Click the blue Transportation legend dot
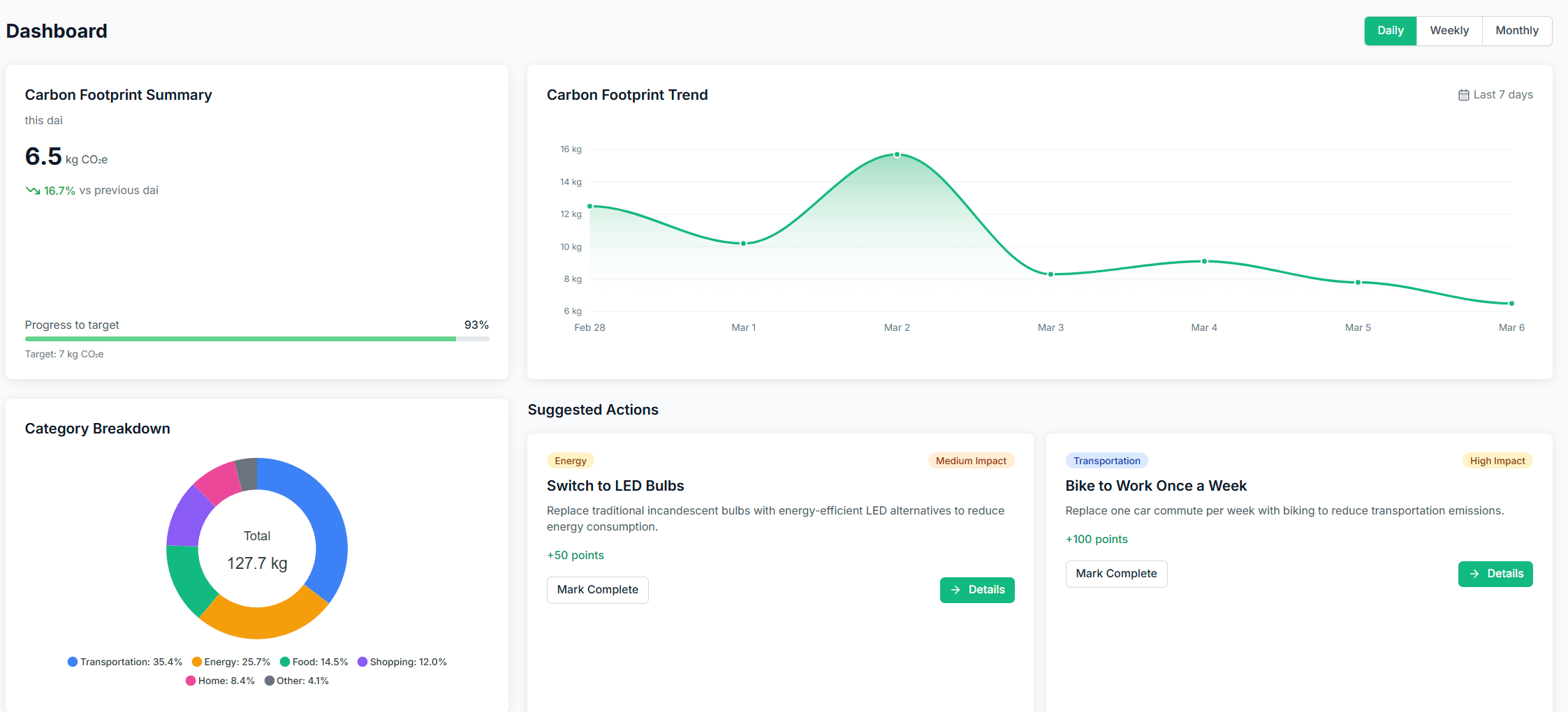This screenshot has width=1568, height=712. coord(73,662)
